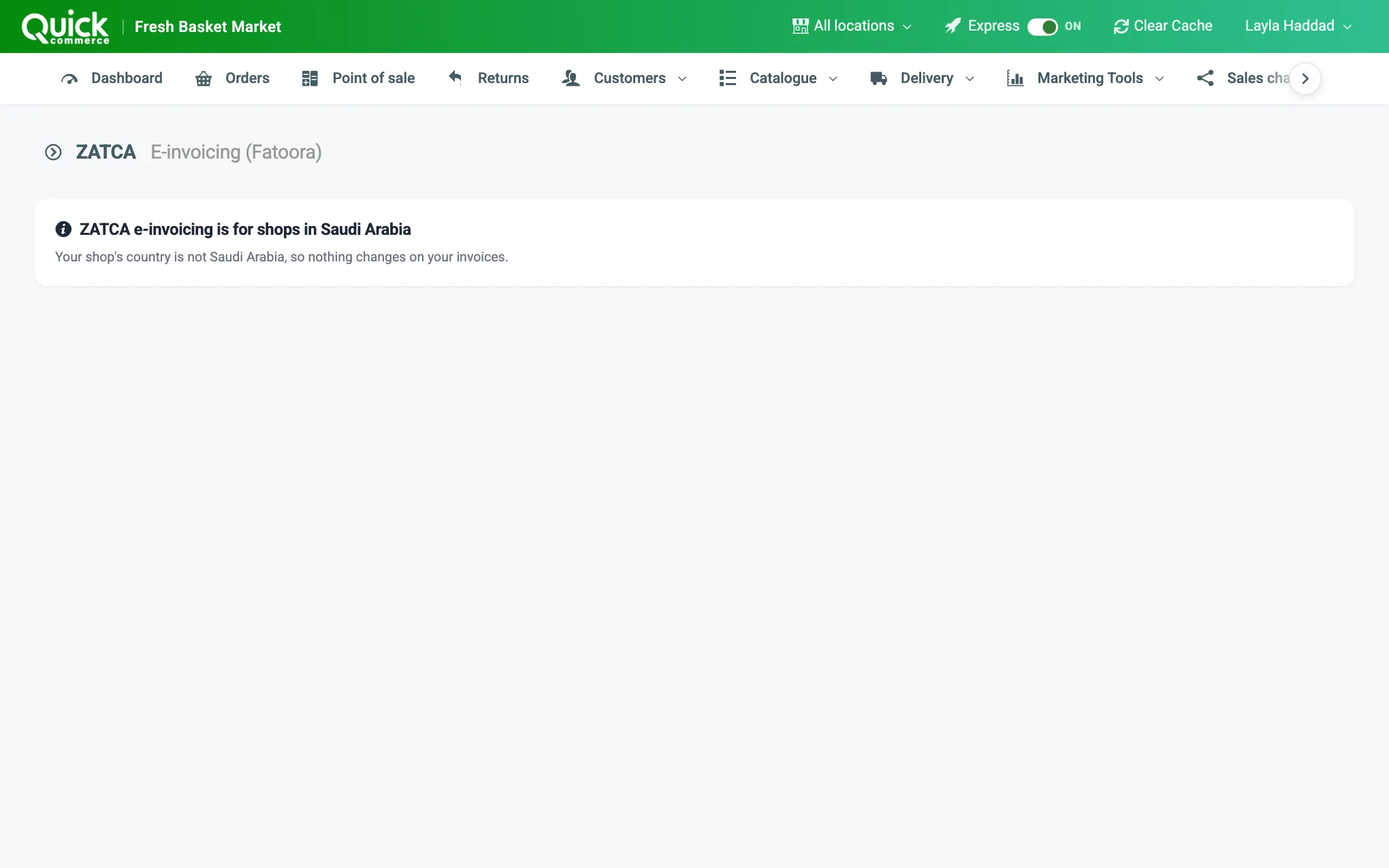Click the Marketing Tools chart icon
1389x868 pixels.
(x=1015, y=78)
